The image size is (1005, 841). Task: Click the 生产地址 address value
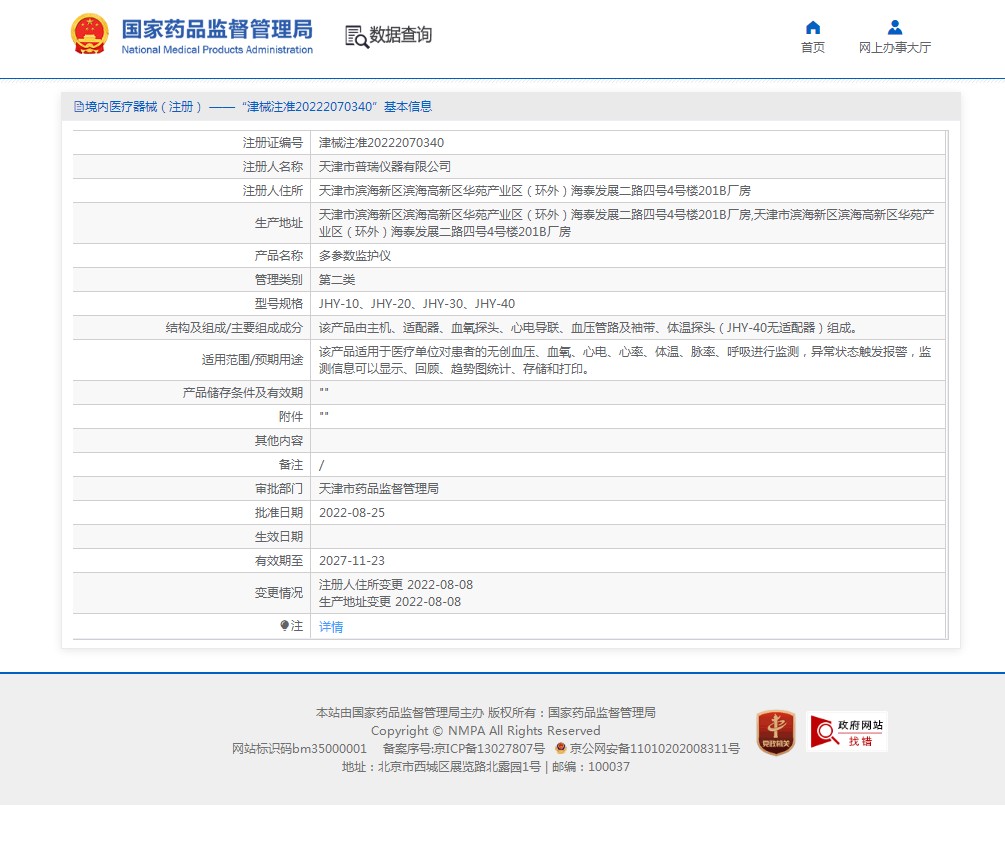(626, 223)
